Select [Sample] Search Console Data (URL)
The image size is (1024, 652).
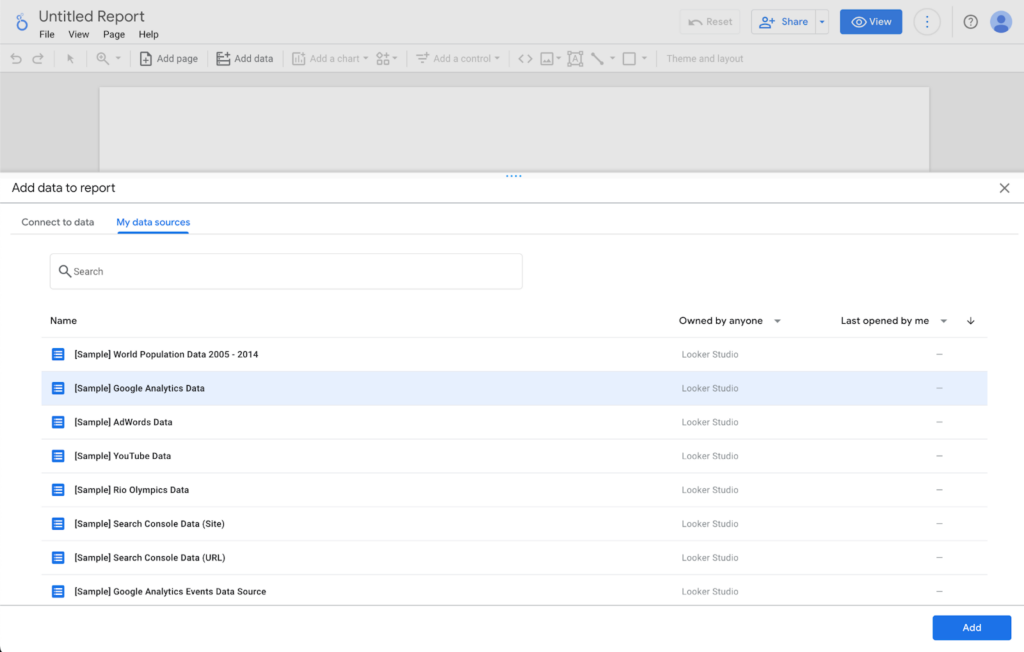coord(514,558)
